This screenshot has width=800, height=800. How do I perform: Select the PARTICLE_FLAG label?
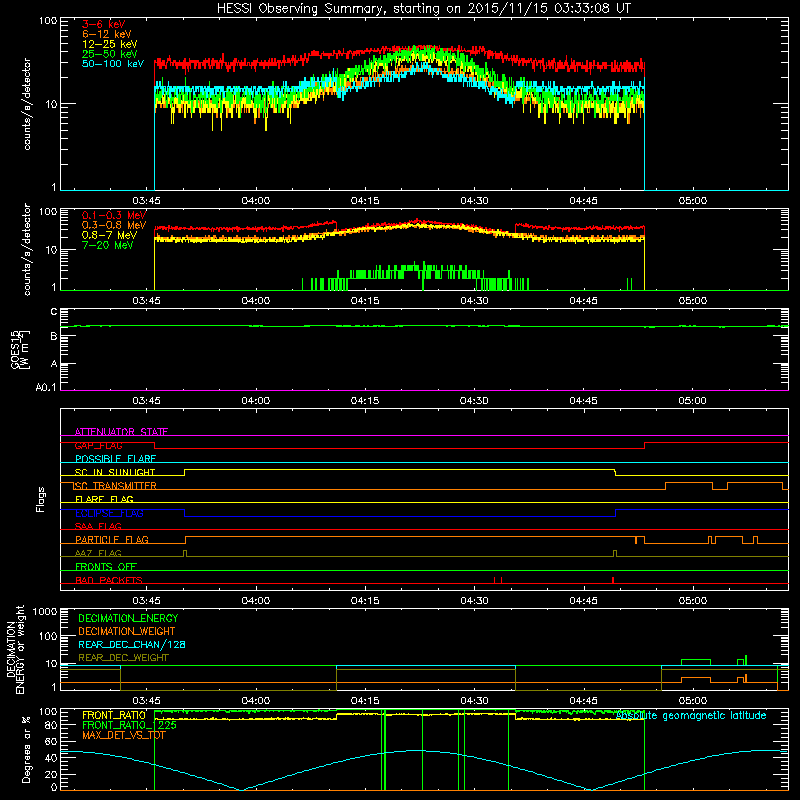[x=112, y=540]
